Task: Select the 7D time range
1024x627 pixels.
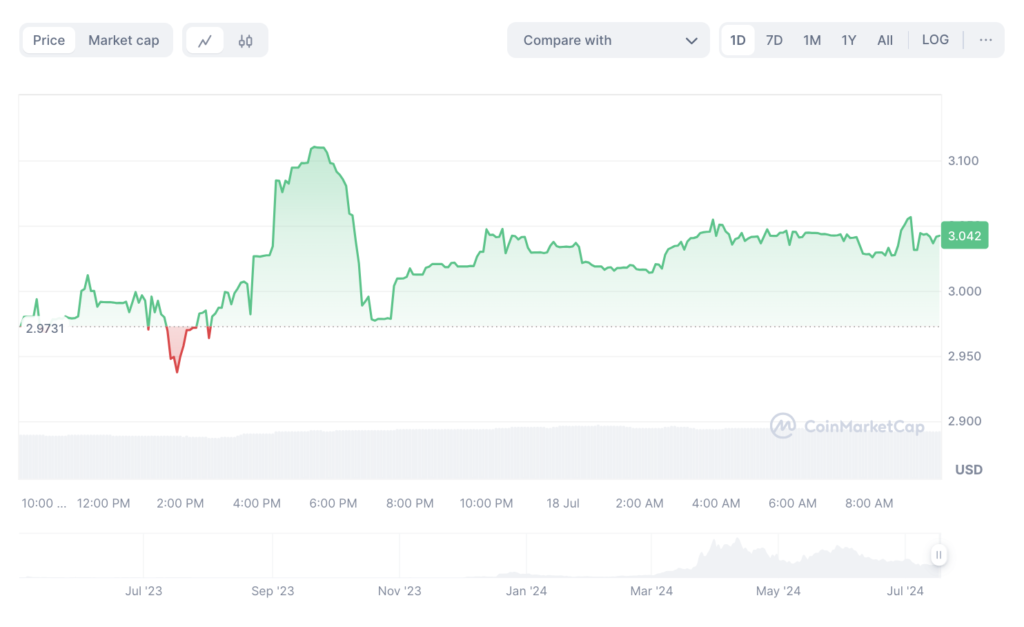Action: (774, 40)
